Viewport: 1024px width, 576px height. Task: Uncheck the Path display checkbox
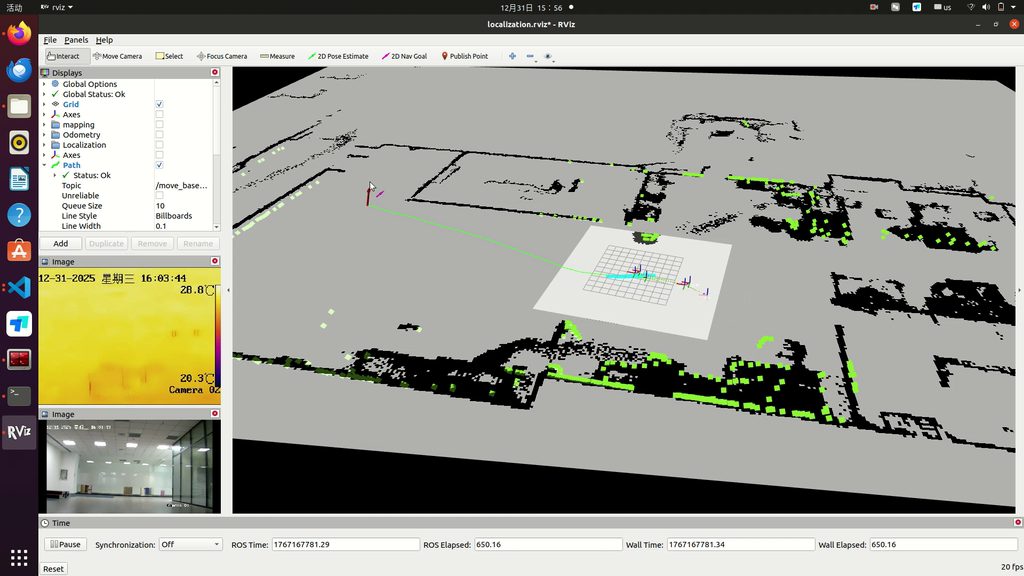(159, 165)
